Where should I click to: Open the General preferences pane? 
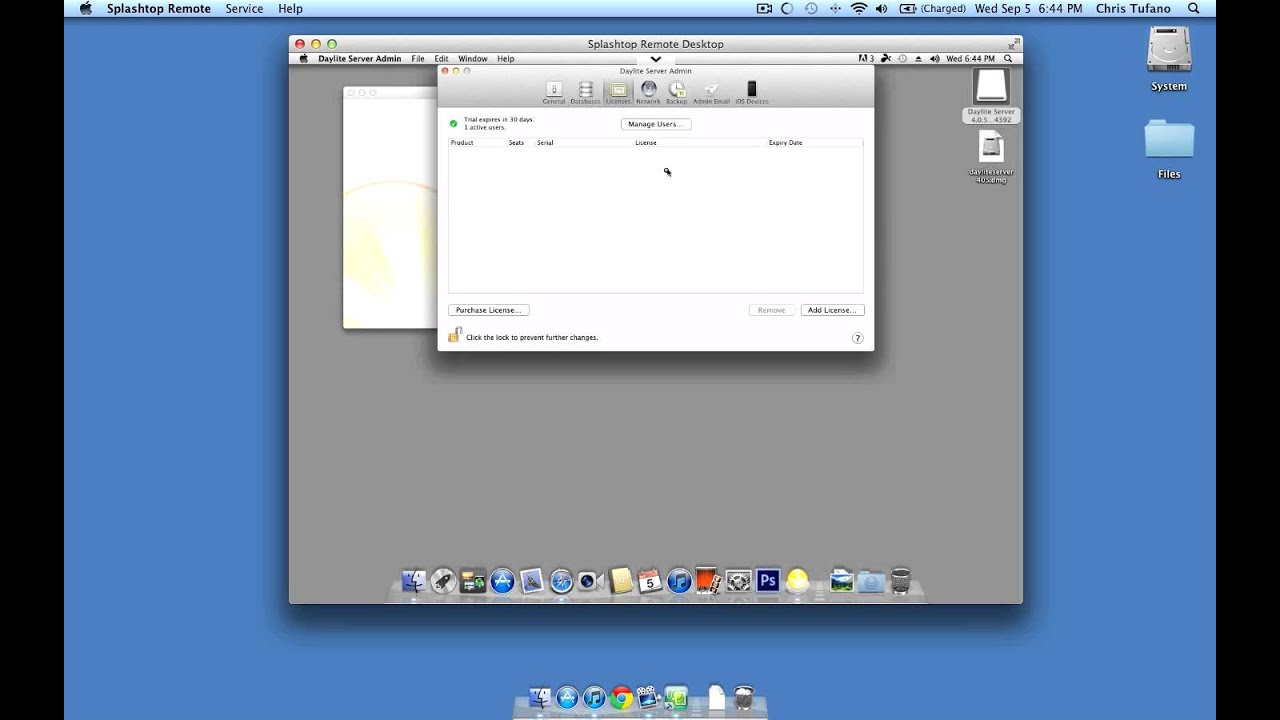coord(553,92)
